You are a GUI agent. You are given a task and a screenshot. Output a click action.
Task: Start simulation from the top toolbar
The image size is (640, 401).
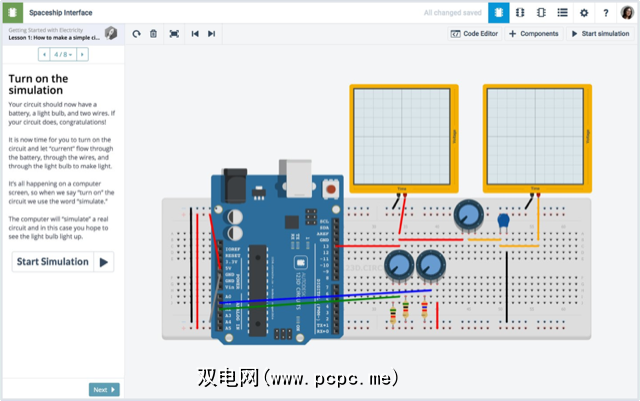(600, 33)
